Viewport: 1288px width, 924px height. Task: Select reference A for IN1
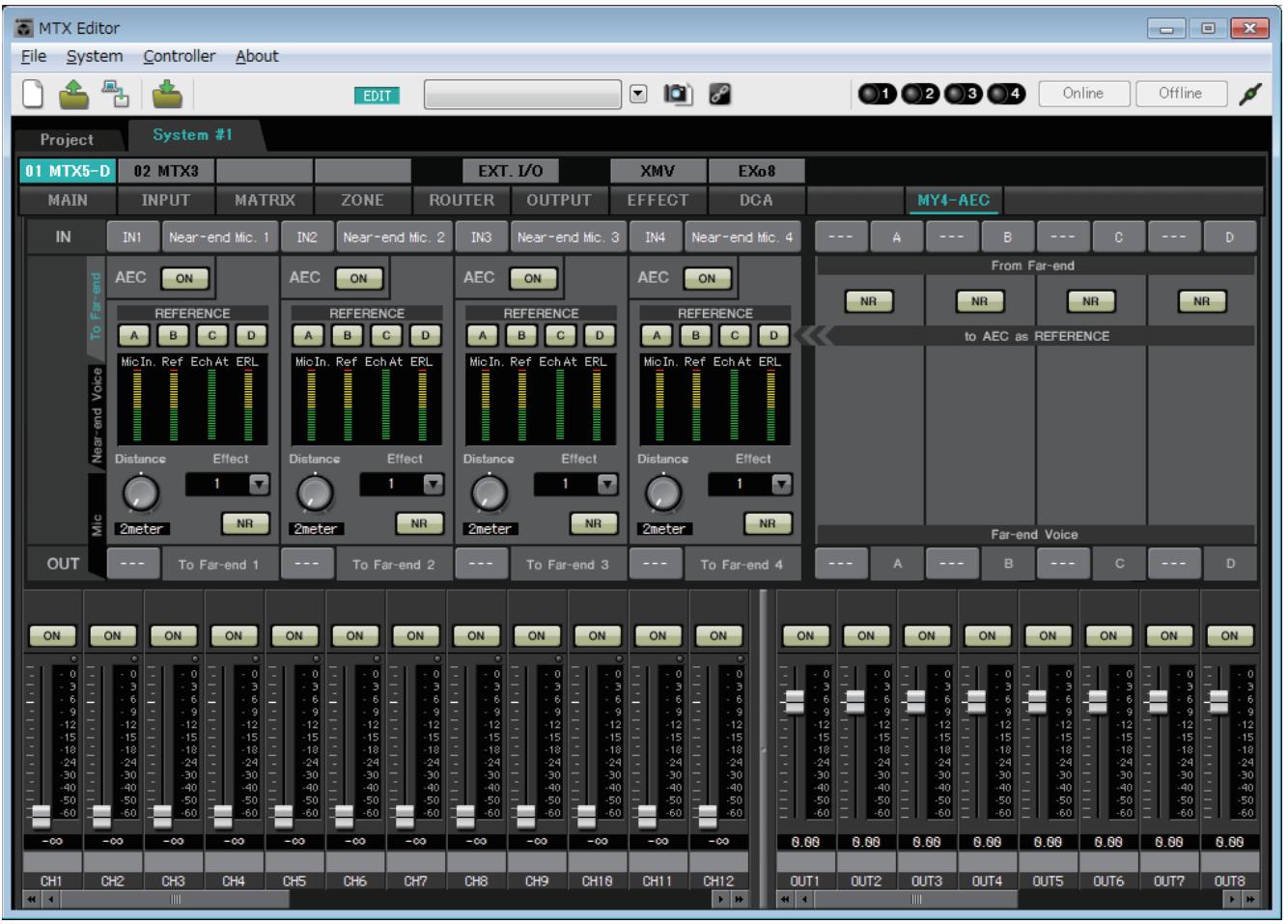click(x=134, y=335)
